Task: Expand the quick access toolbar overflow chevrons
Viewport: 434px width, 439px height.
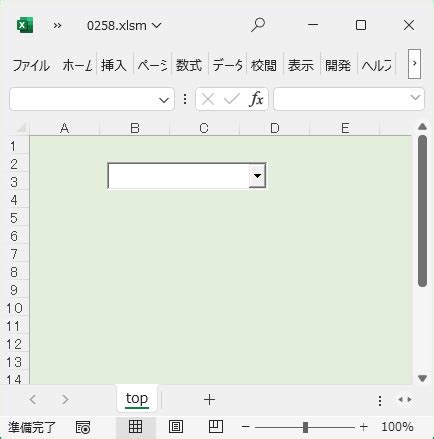Action: point(57,26)
